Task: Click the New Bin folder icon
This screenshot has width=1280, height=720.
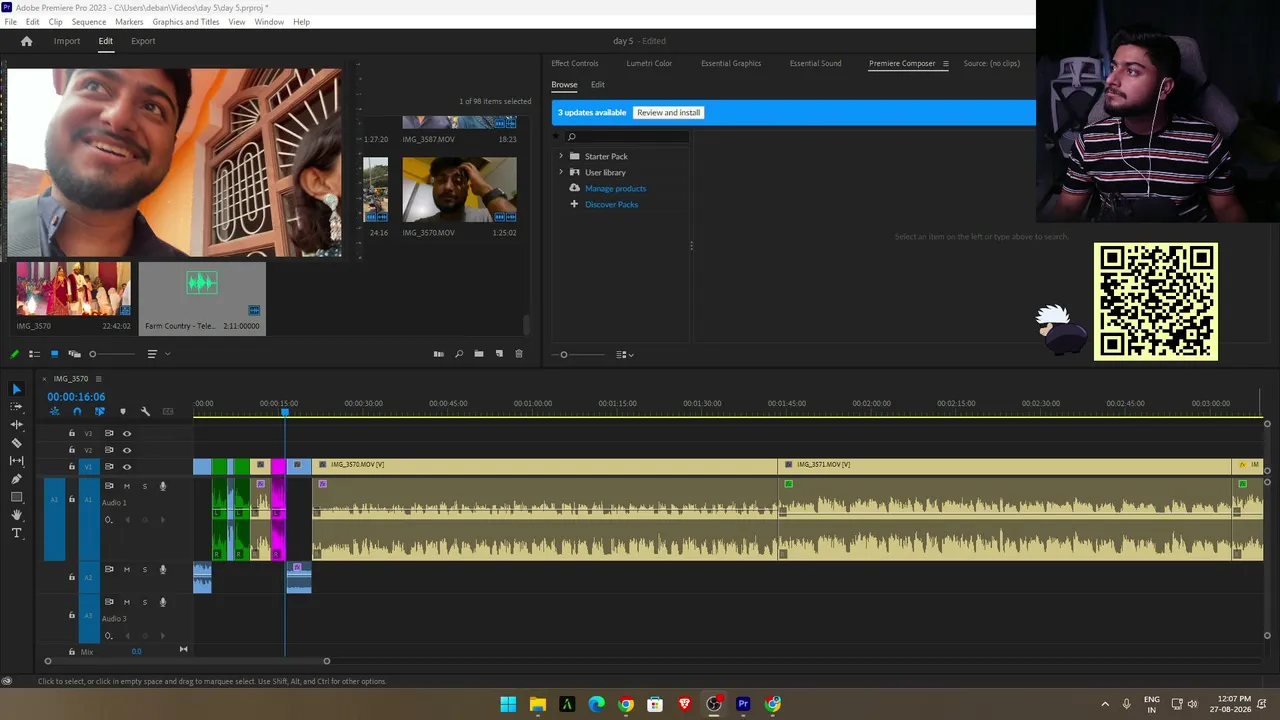Action: pos(479,354)
